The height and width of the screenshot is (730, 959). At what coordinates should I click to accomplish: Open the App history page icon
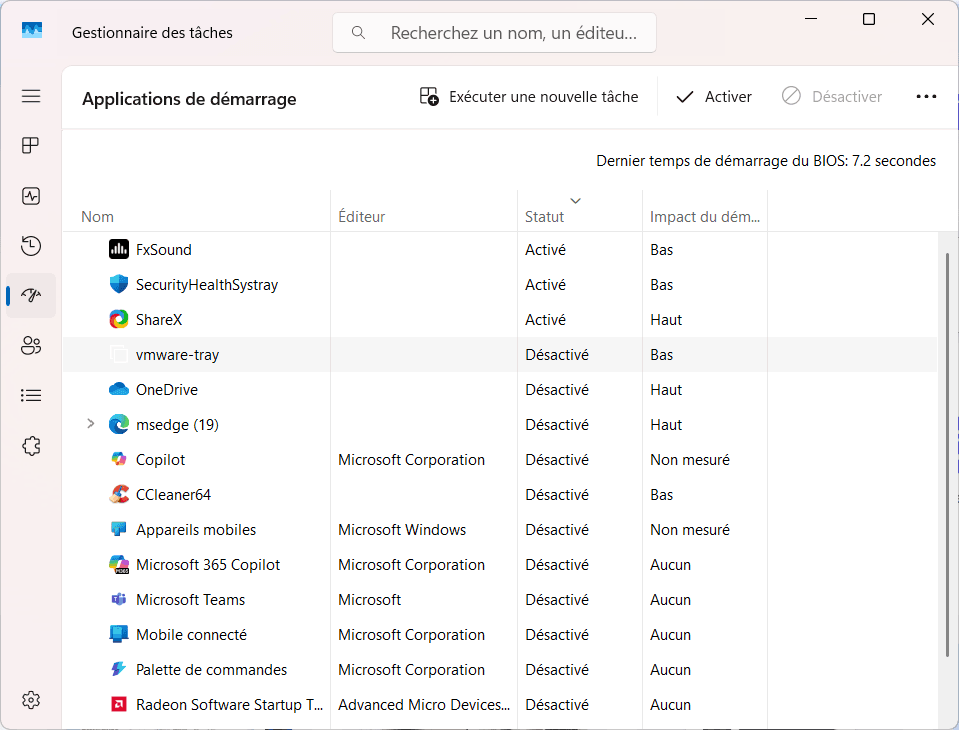(31, 246)
